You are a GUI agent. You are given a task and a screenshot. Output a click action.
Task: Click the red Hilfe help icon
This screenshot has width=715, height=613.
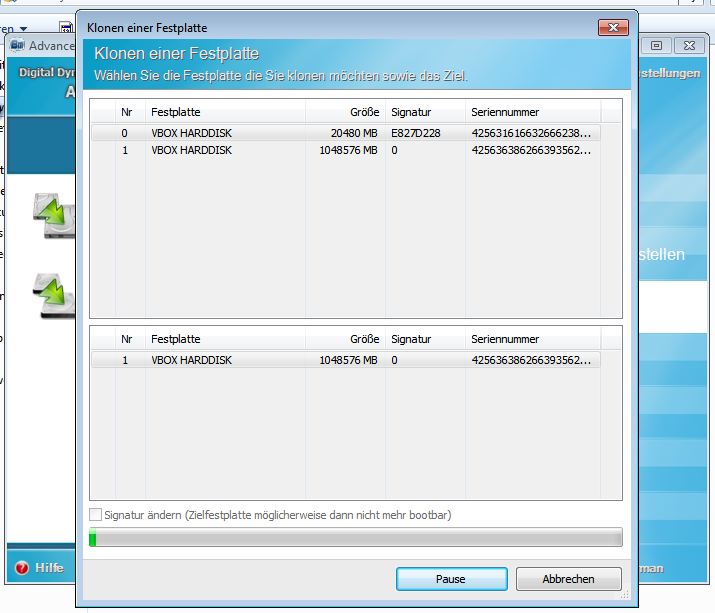(21, 568)
